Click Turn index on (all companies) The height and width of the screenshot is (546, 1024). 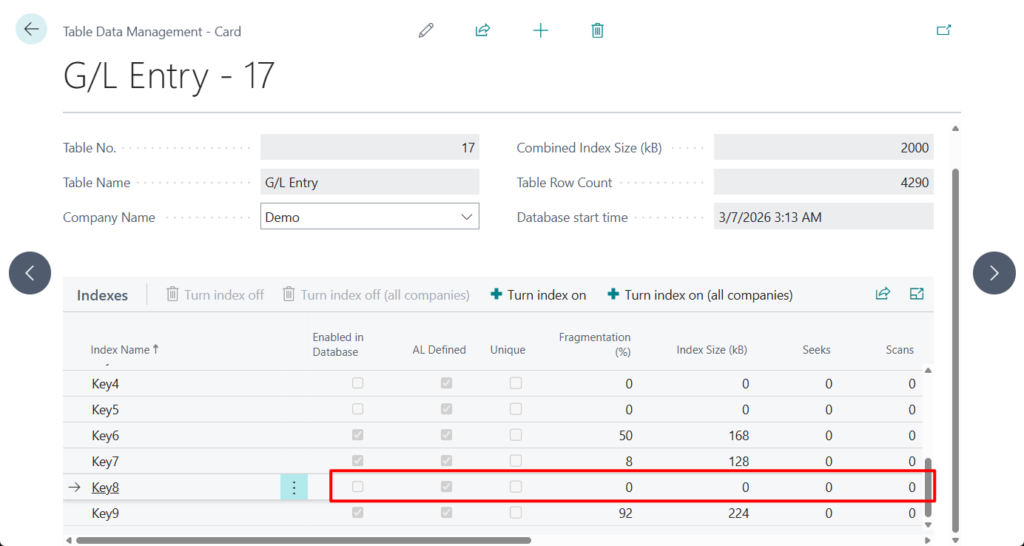[x=700, y=295]
